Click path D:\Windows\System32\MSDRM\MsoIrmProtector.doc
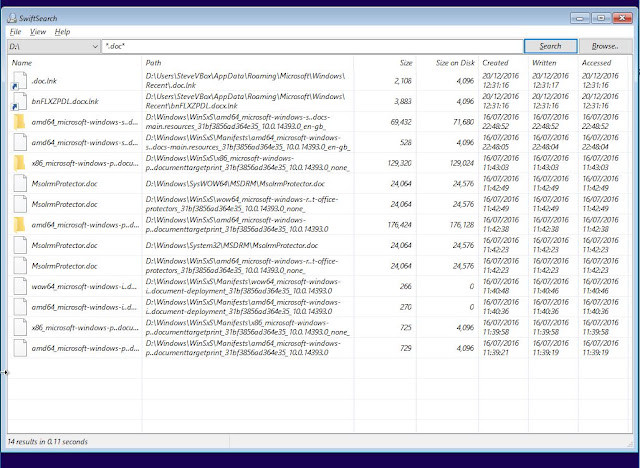This screenshot has width=640, height=468. (x=232, y=245)
